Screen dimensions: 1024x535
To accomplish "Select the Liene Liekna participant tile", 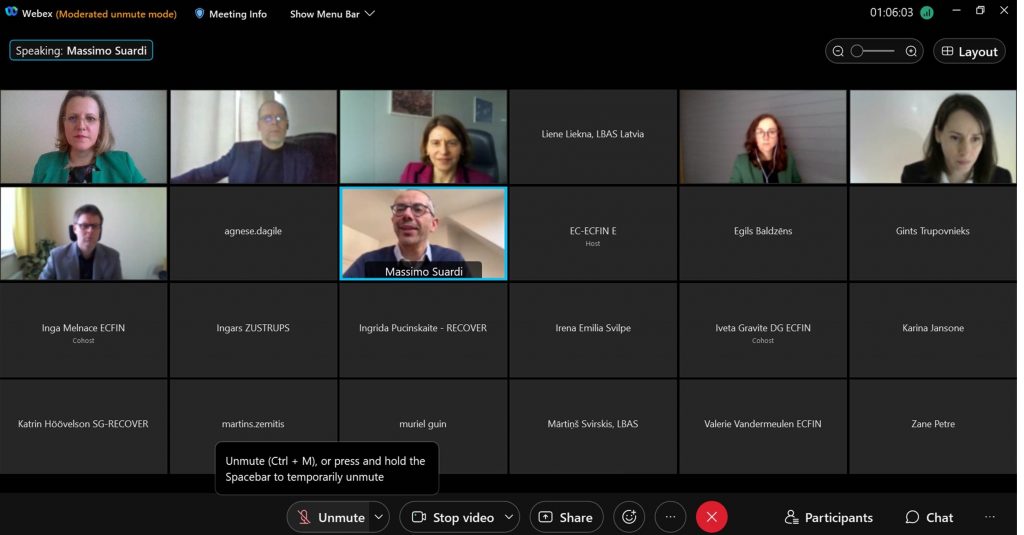I will (593, 134).
